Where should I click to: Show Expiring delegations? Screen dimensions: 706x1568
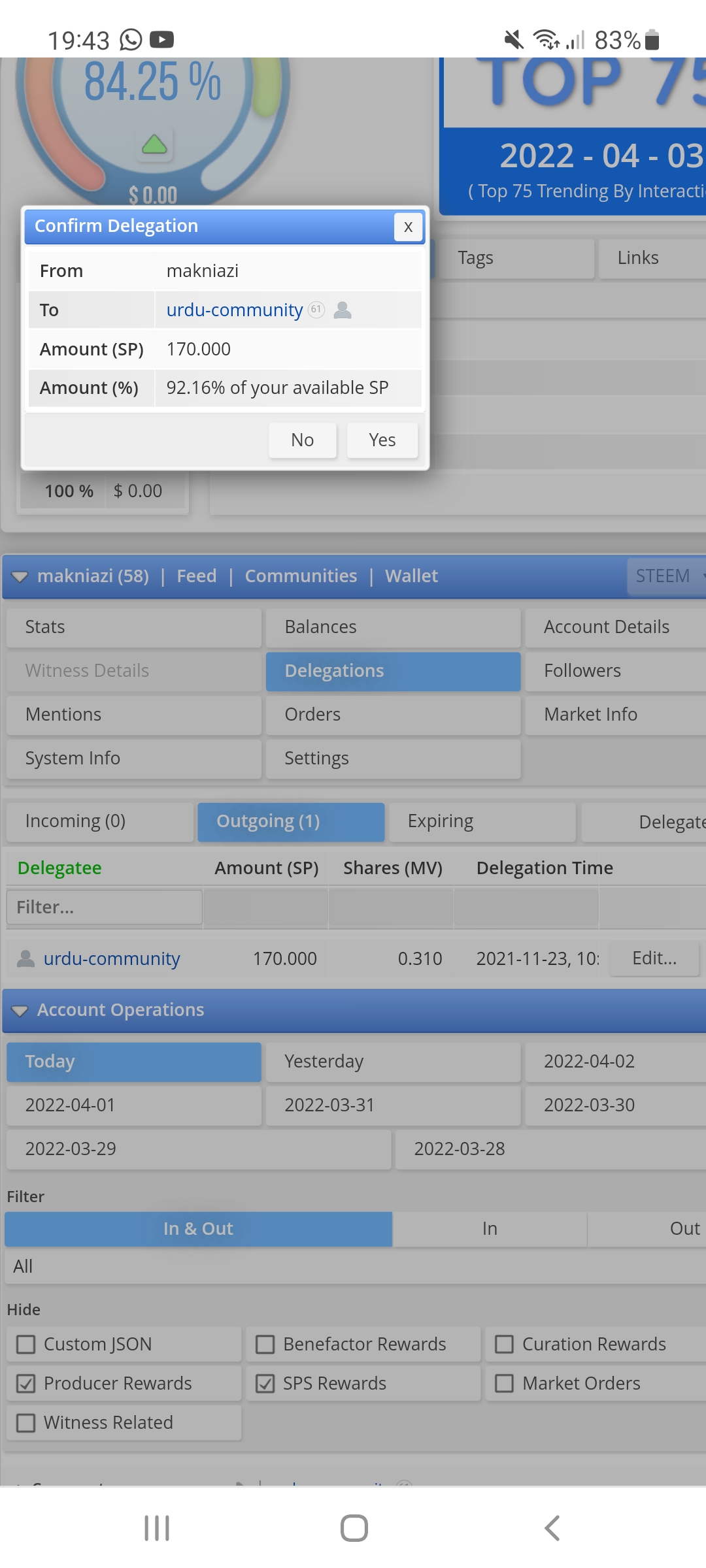[482, 822]
